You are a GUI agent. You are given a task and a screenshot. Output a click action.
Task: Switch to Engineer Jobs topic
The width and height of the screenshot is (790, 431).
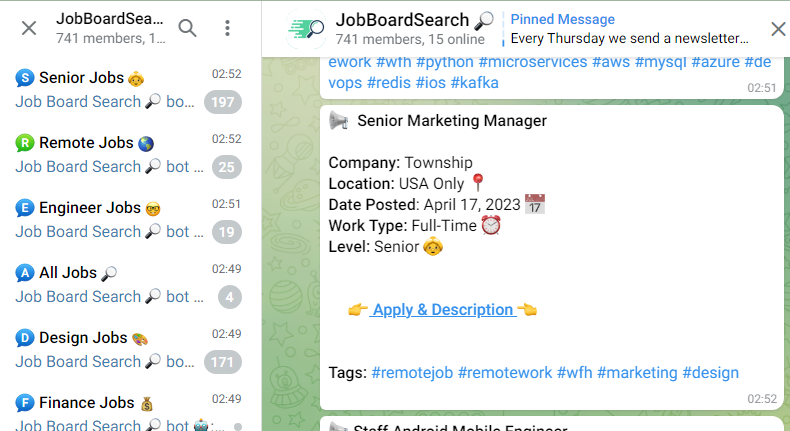110,219
